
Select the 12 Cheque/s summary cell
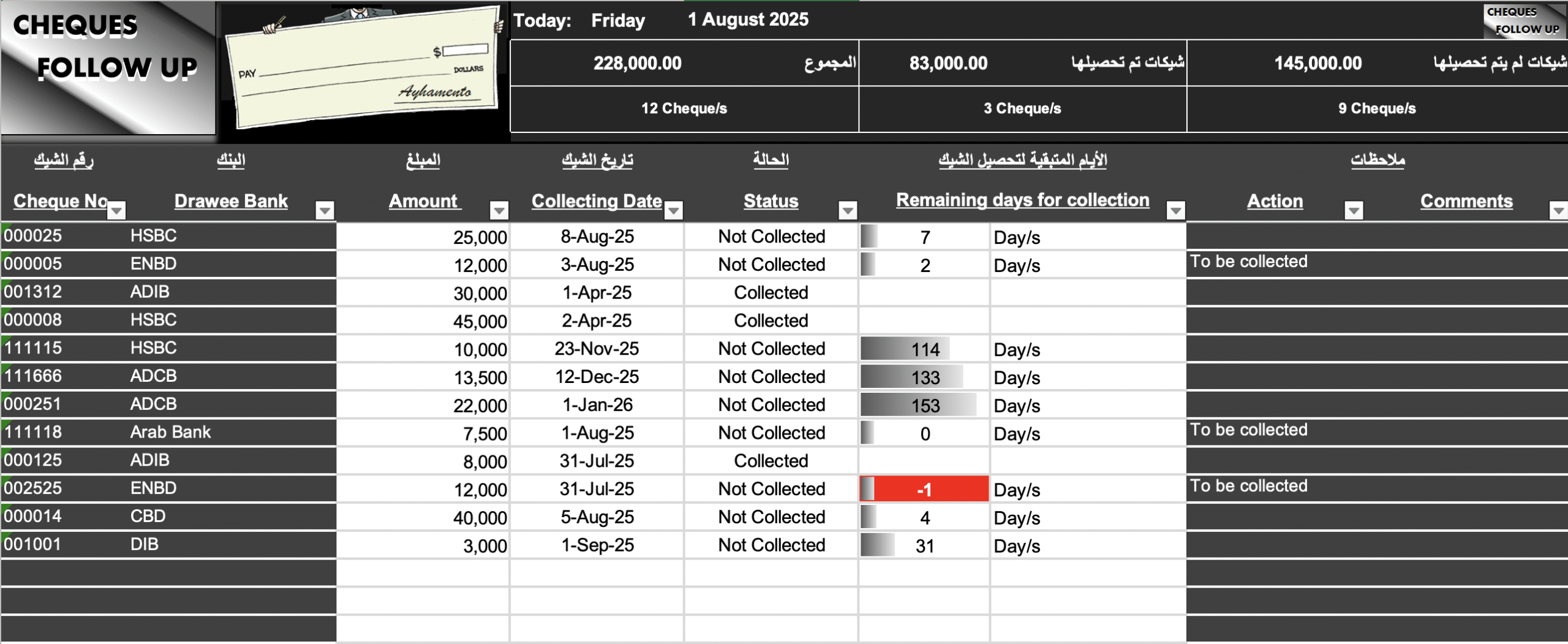pyautogui.click(x=684, y=108)
